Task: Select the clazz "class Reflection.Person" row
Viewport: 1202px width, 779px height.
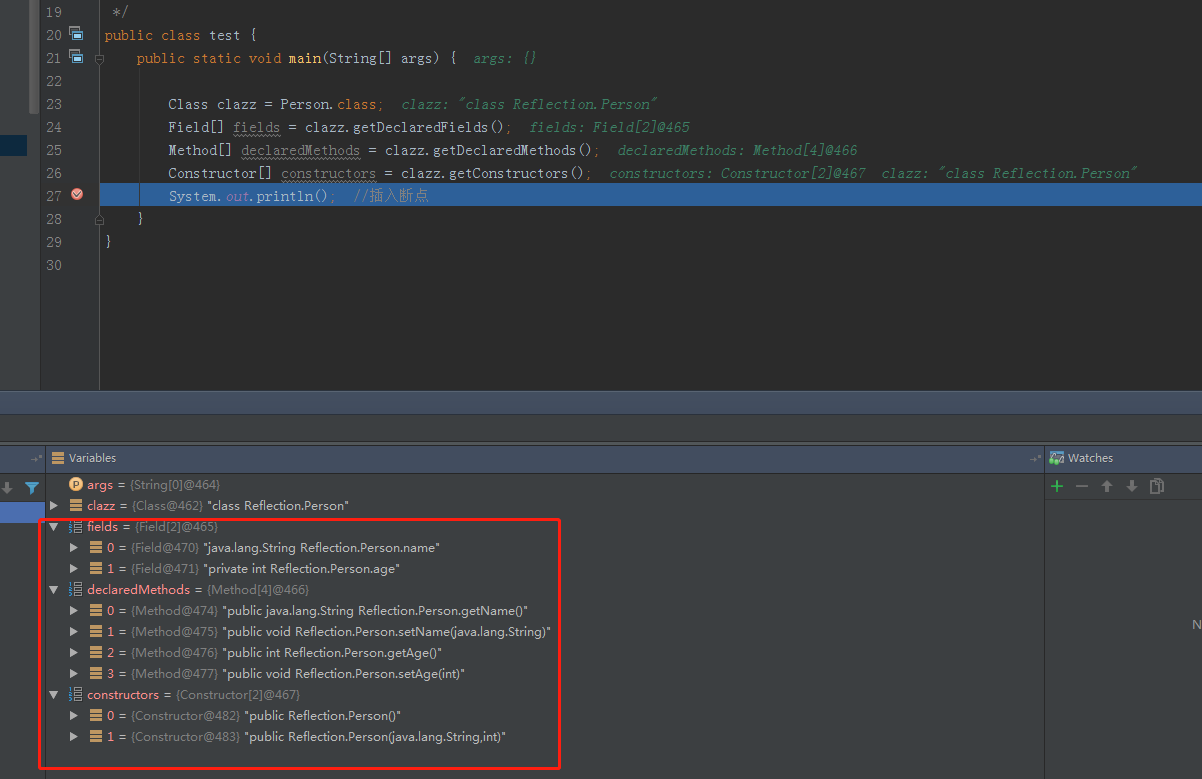Action: [544, 506]
